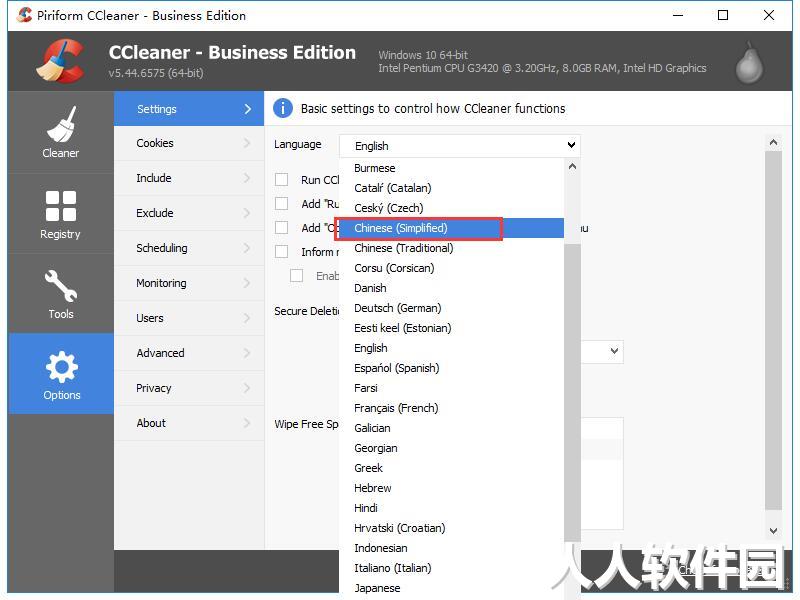Choose Hrvatski (Croatian) language

[452, 528]
